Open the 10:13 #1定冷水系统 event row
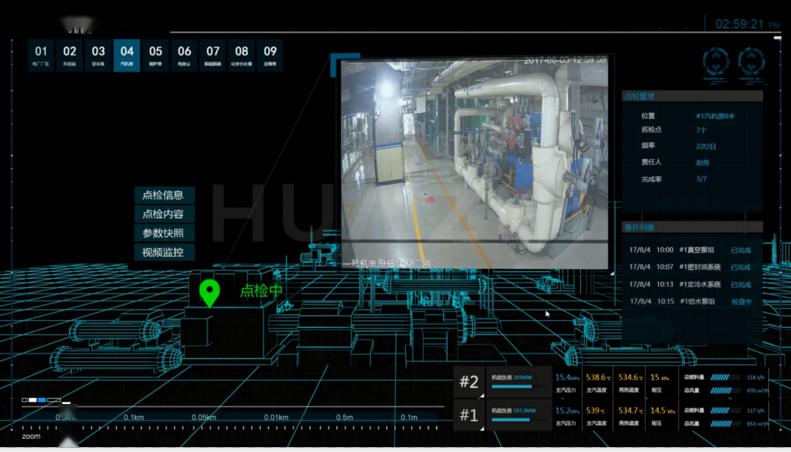Viewport: 791px width, 452px height. pyautogui.click(x=690, y=285)
